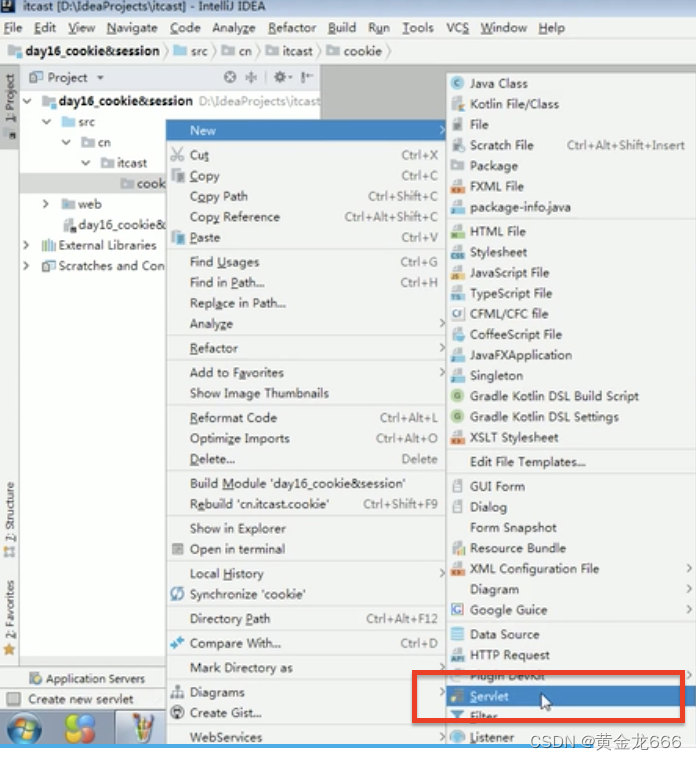This screenshot has height=760, width=696.
Task: Click the Scratch File icon
Action: (x=457, y=145)
